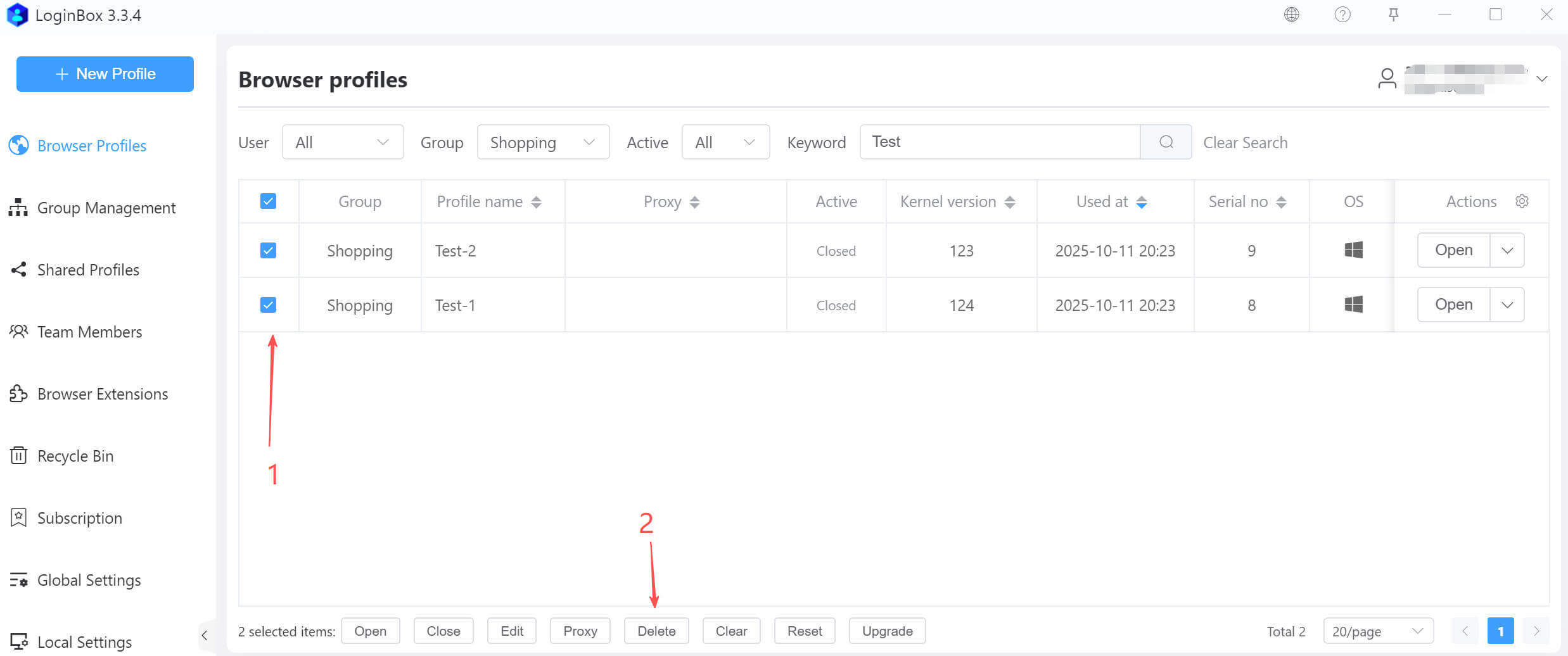Screen dimensions: 1568x656
Task: Sort by Profile name column arrows
Action: click(536, 202)
